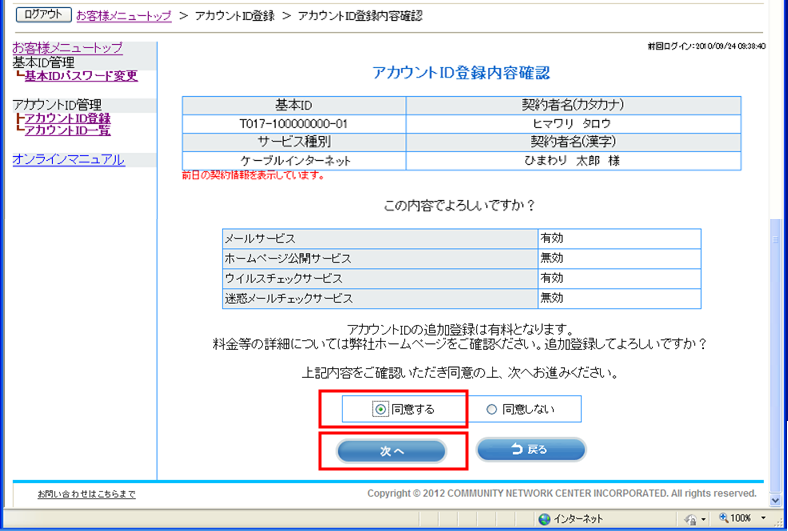Screen dimensions: 788x531
Task: Open お客様メニュートップ in the sidebar
Action: [67, 48]
